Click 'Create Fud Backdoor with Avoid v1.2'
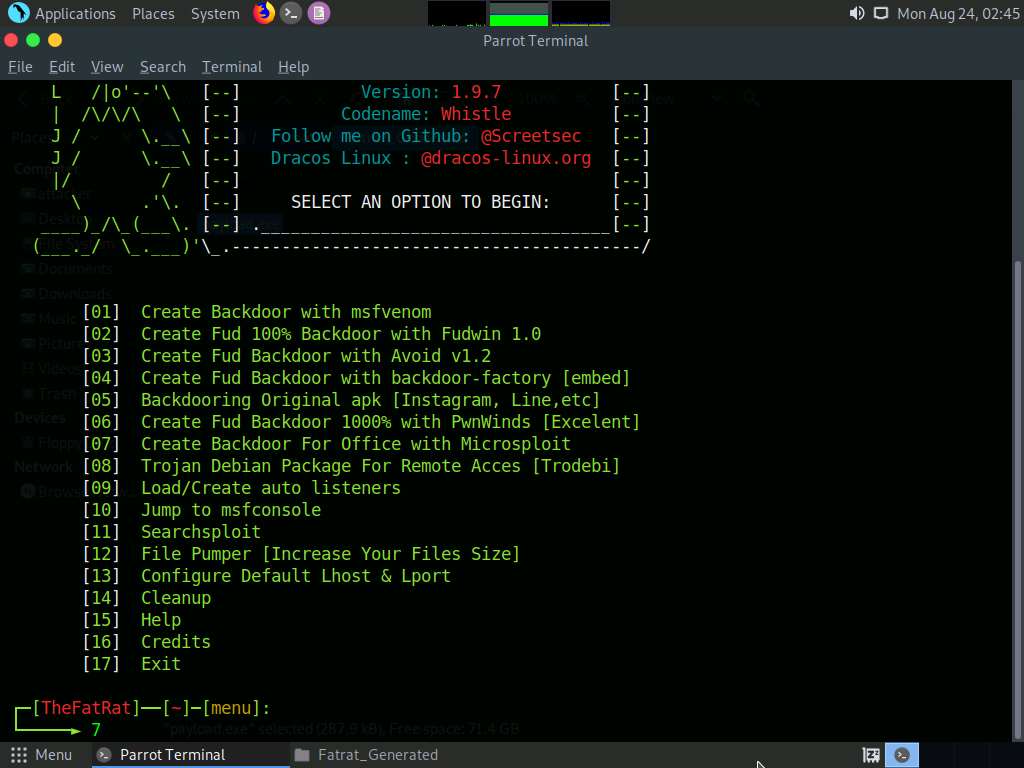1024x768 pixels. click(316, 356)
